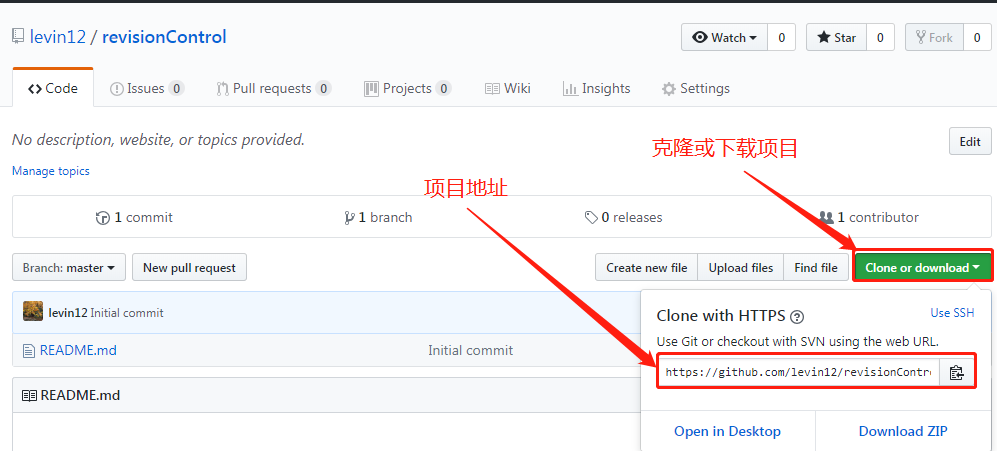Click levin12 author name in commit row
This screenshot has width=997, height=451.
tap(67, 312)
